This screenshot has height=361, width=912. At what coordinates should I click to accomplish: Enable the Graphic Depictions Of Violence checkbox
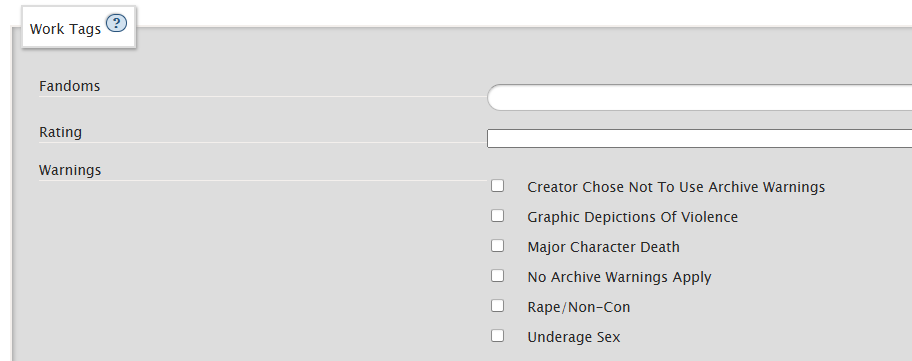pos(497,216)
